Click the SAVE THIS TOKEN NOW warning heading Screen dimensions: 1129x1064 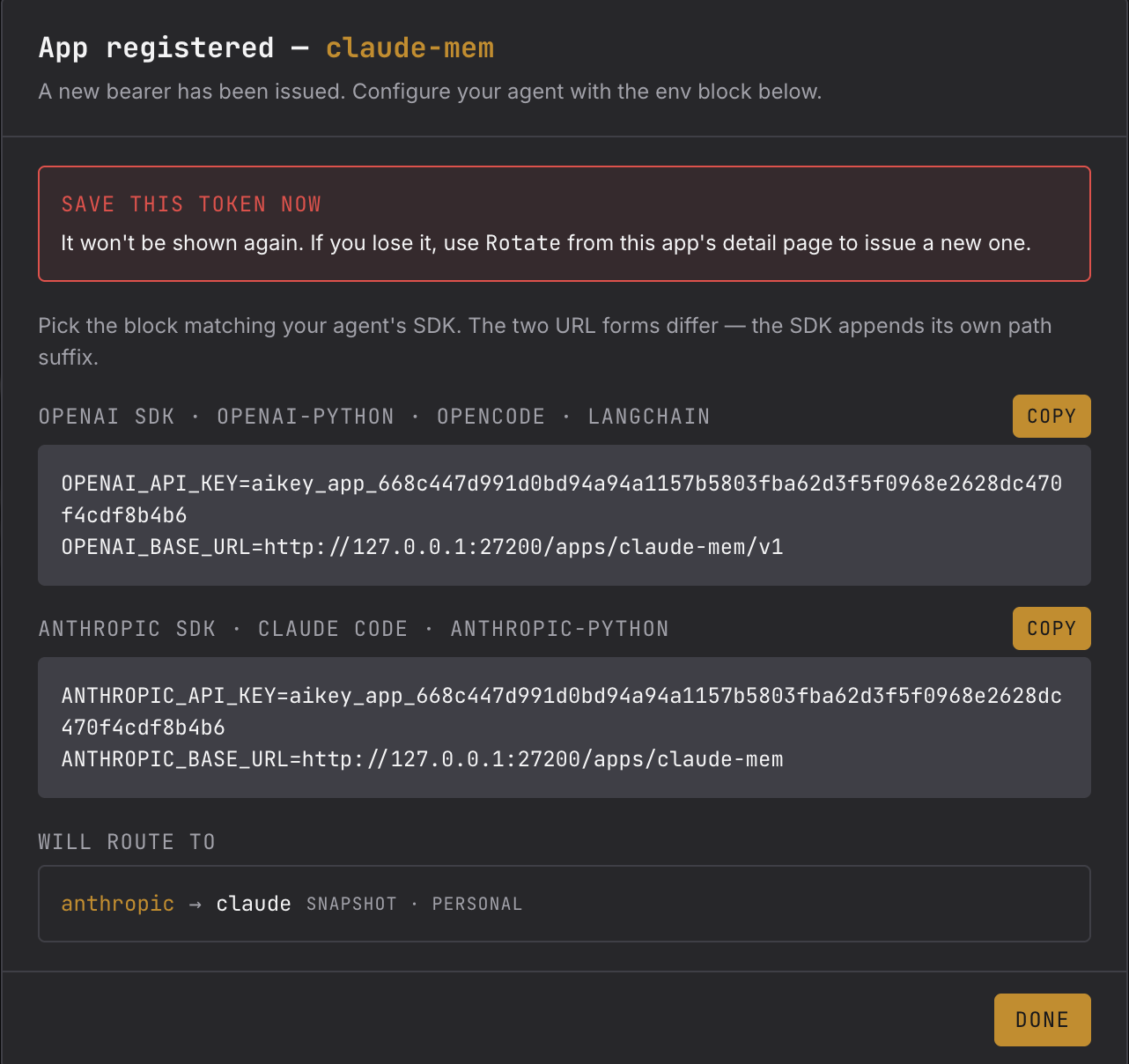coord(191,204)
